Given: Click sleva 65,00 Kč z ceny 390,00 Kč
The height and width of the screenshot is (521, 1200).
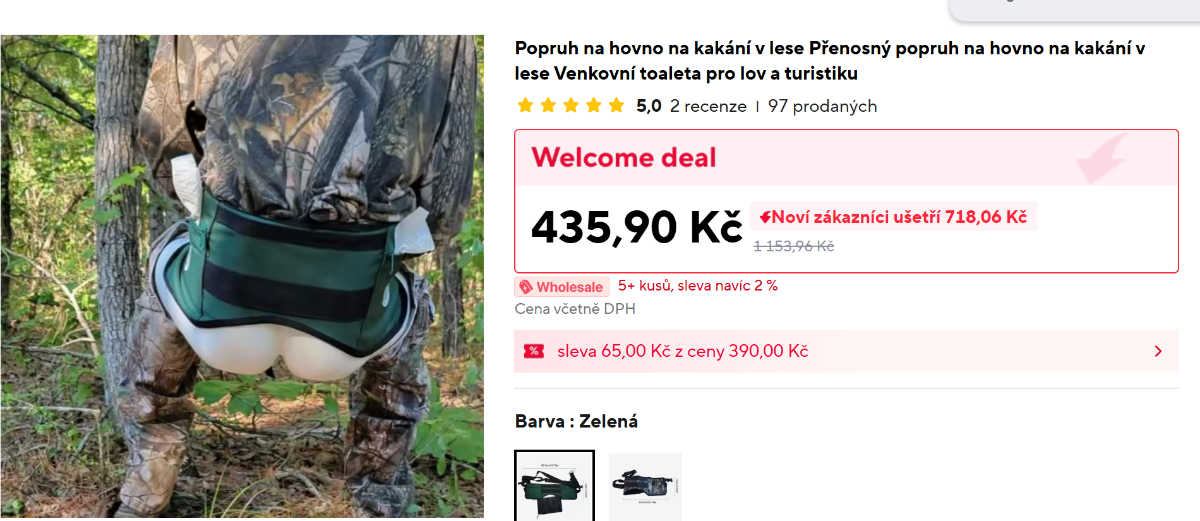Looking at the screenshot, I should coord(683,351).
